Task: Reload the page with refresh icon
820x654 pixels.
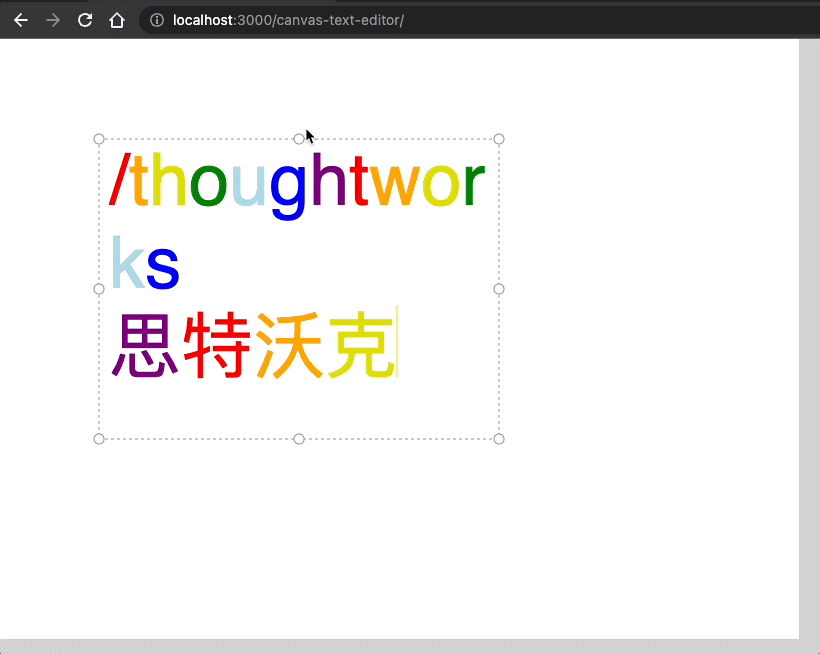Action: (x=85, y=20)
